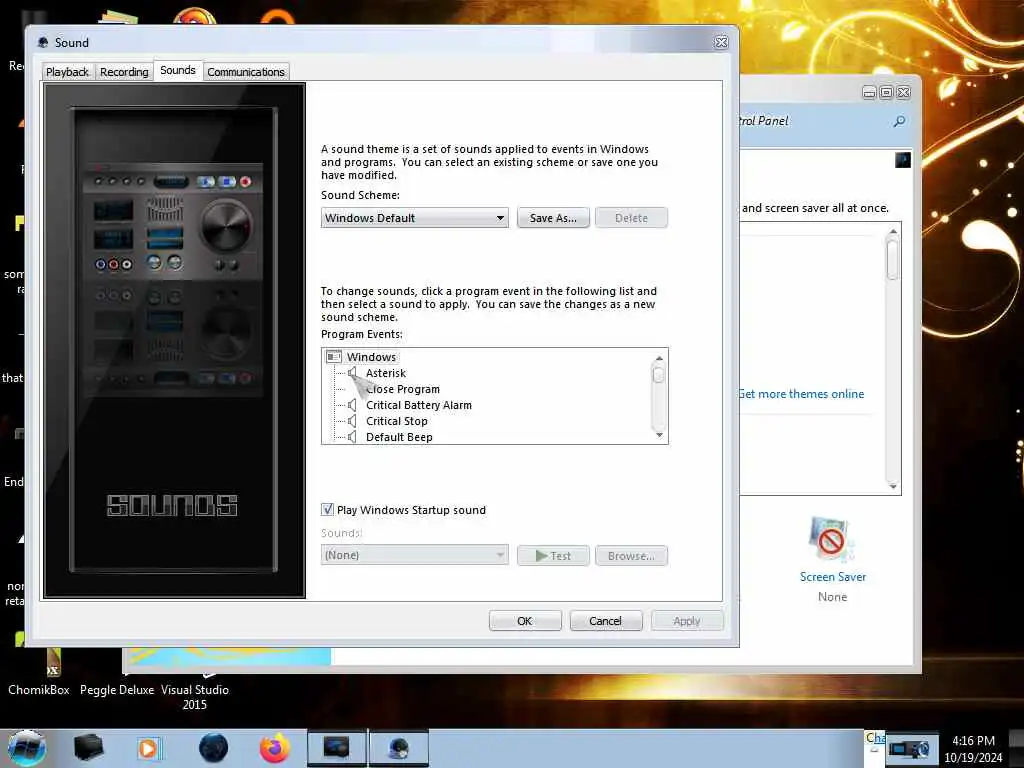The image size is (1024, 768).
Task: Click the Screen Saver icon in Control Panel
Action: tap(831, 539)
